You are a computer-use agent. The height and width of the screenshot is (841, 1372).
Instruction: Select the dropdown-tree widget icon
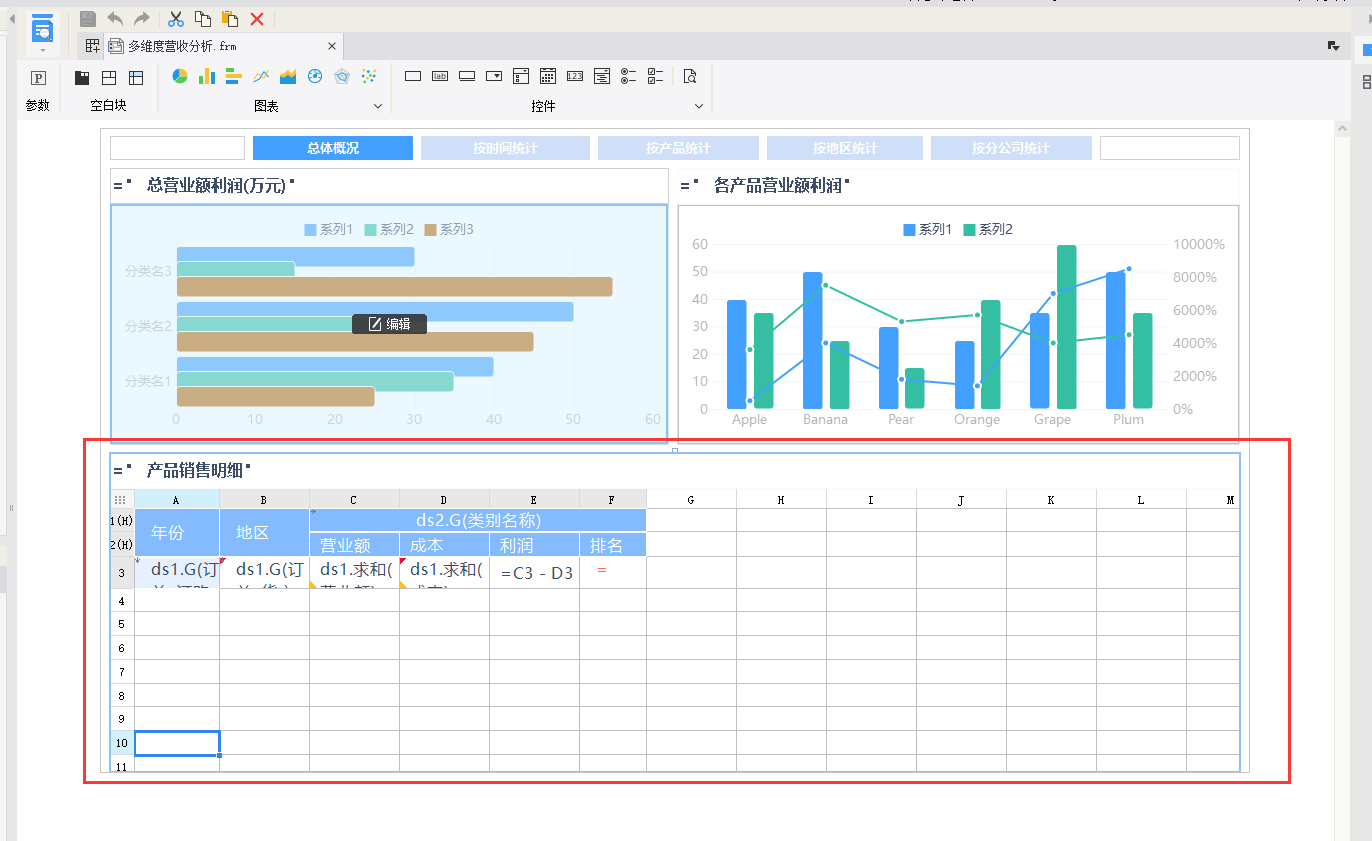pos(521,76)
